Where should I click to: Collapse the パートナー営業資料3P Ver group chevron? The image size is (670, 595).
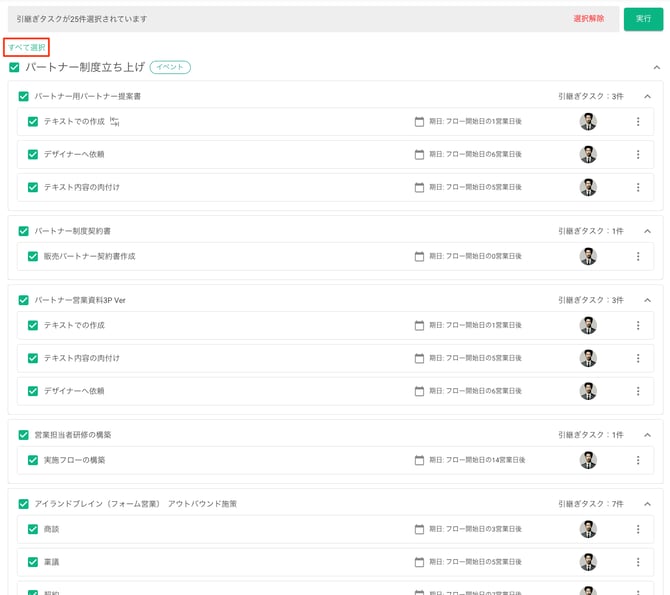[x=647, y=300]
